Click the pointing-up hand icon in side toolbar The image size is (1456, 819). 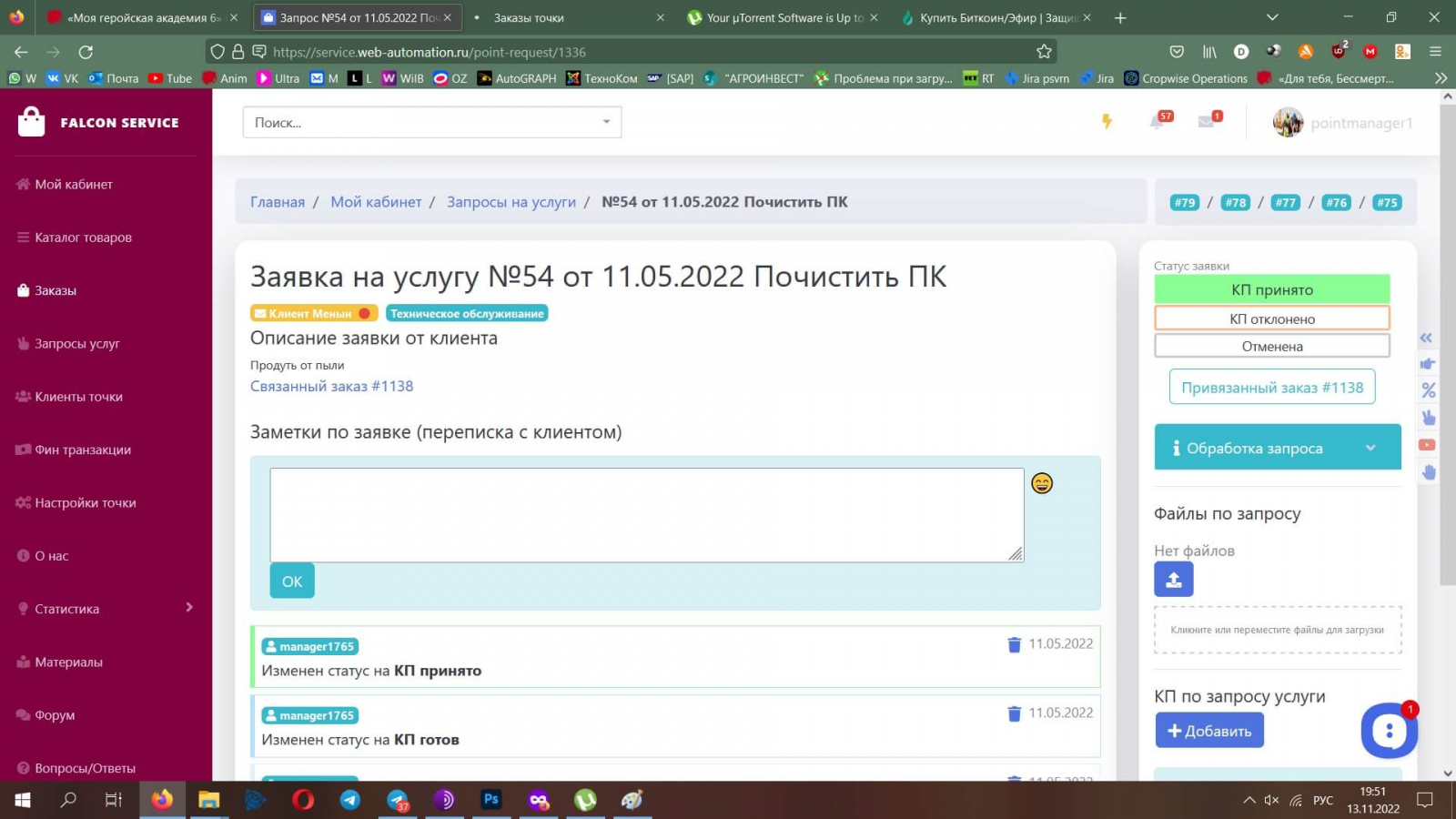coord(1429,418)
